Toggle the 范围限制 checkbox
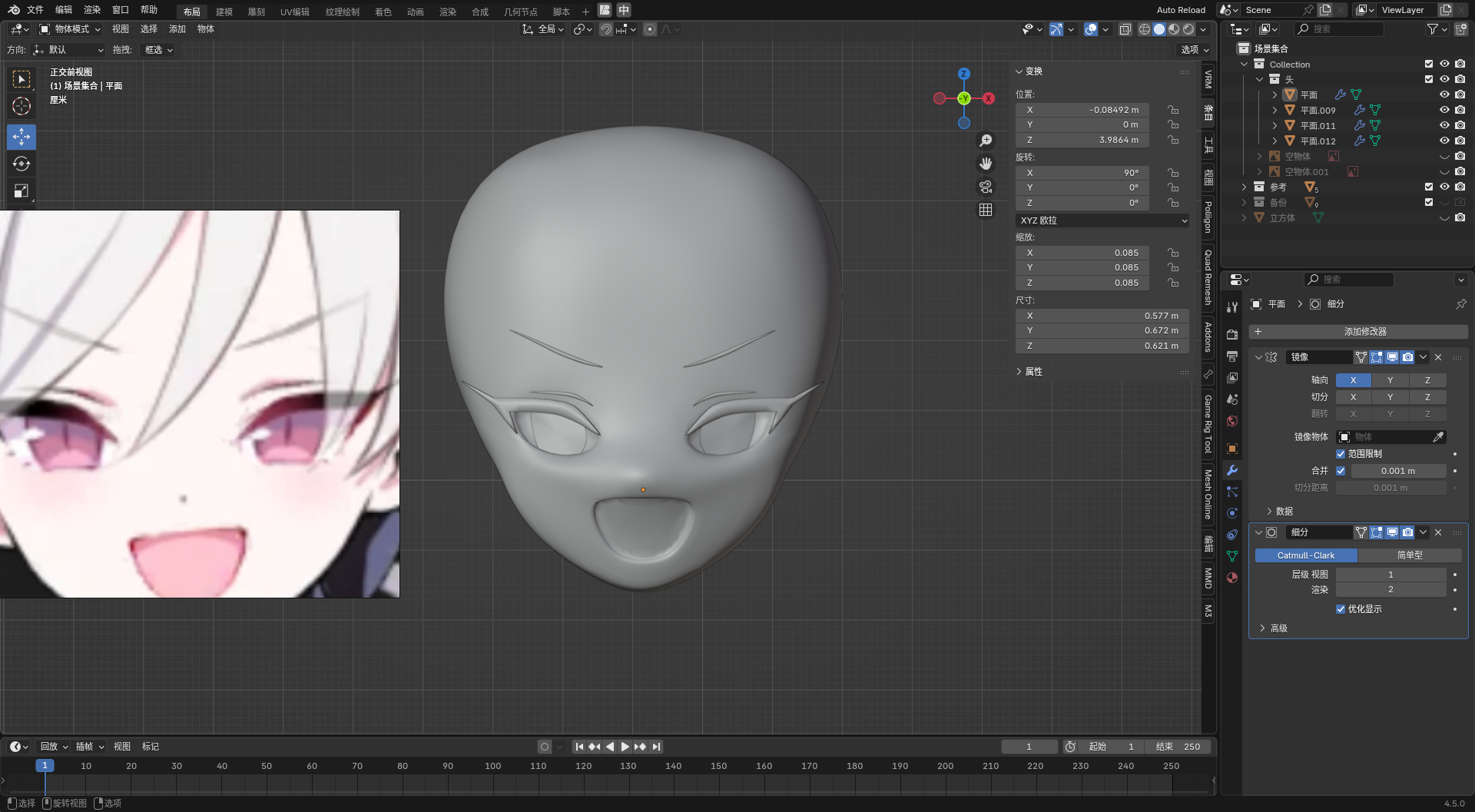Viewport: 1475px width, 812px height. pos(1341,454)
